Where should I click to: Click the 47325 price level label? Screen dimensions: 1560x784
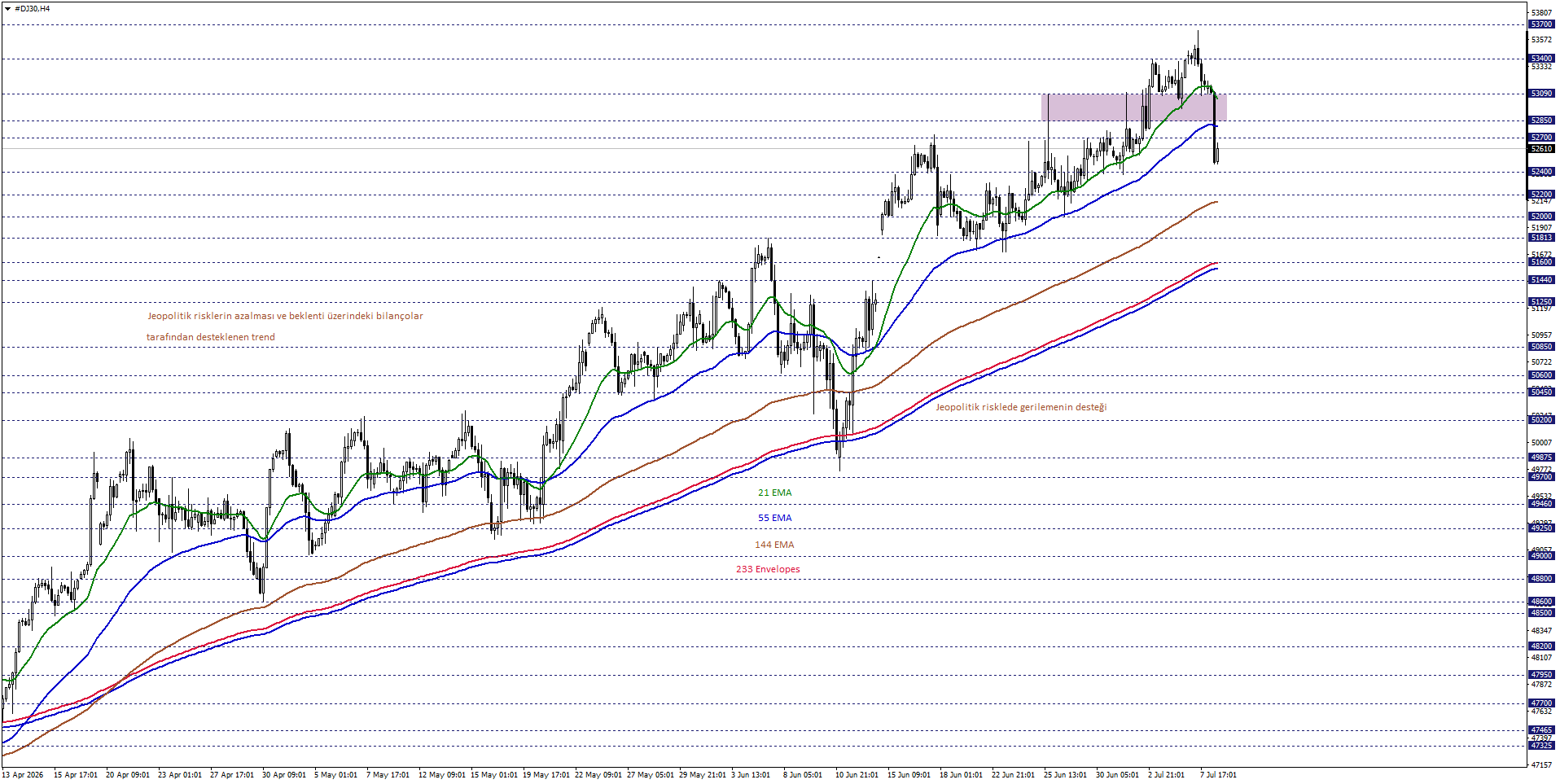click(1542, 746)
